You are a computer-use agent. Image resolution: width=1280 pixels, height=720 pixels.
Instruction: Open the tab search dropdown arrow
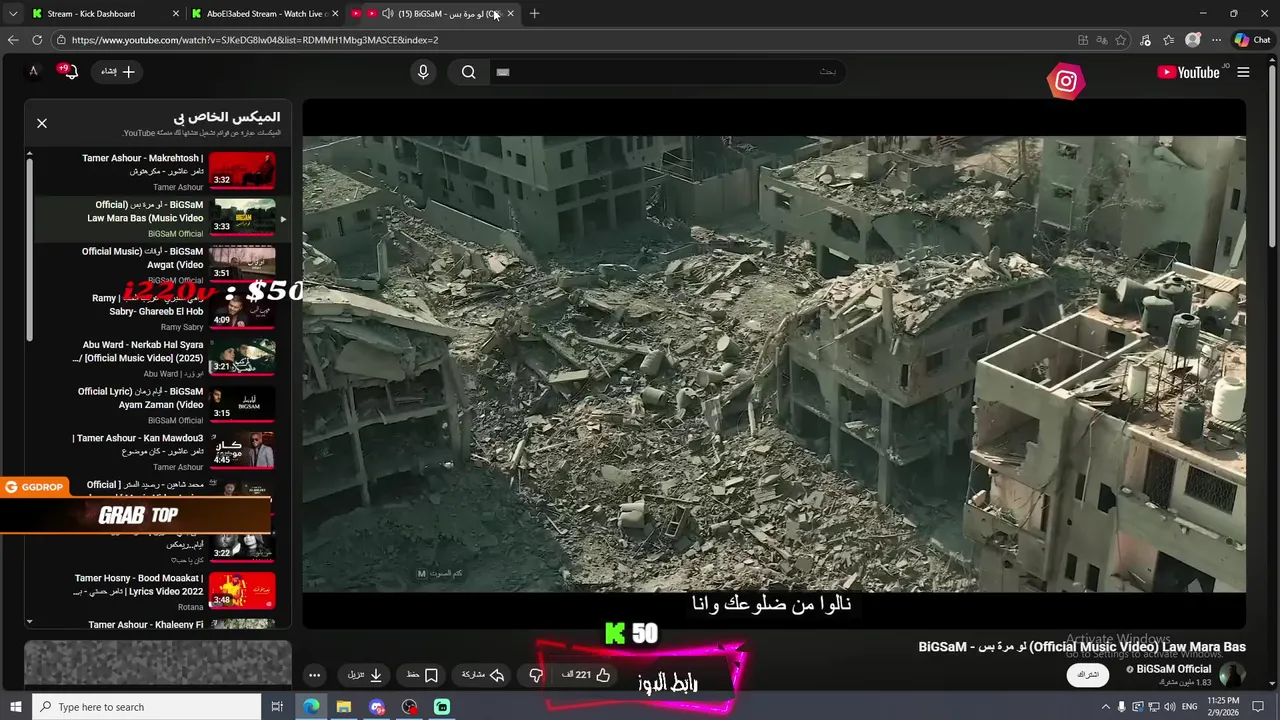13,14
